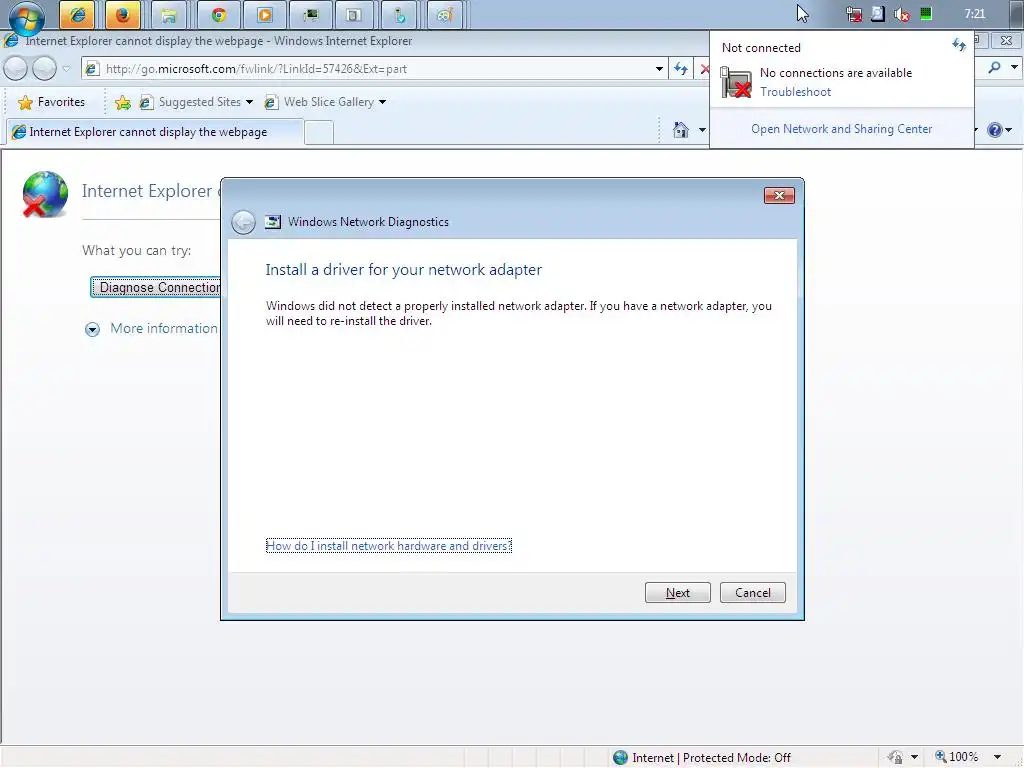The image size is (1024, 768).
Task: Show the tray clock reading 7:21
Action: 974,14
